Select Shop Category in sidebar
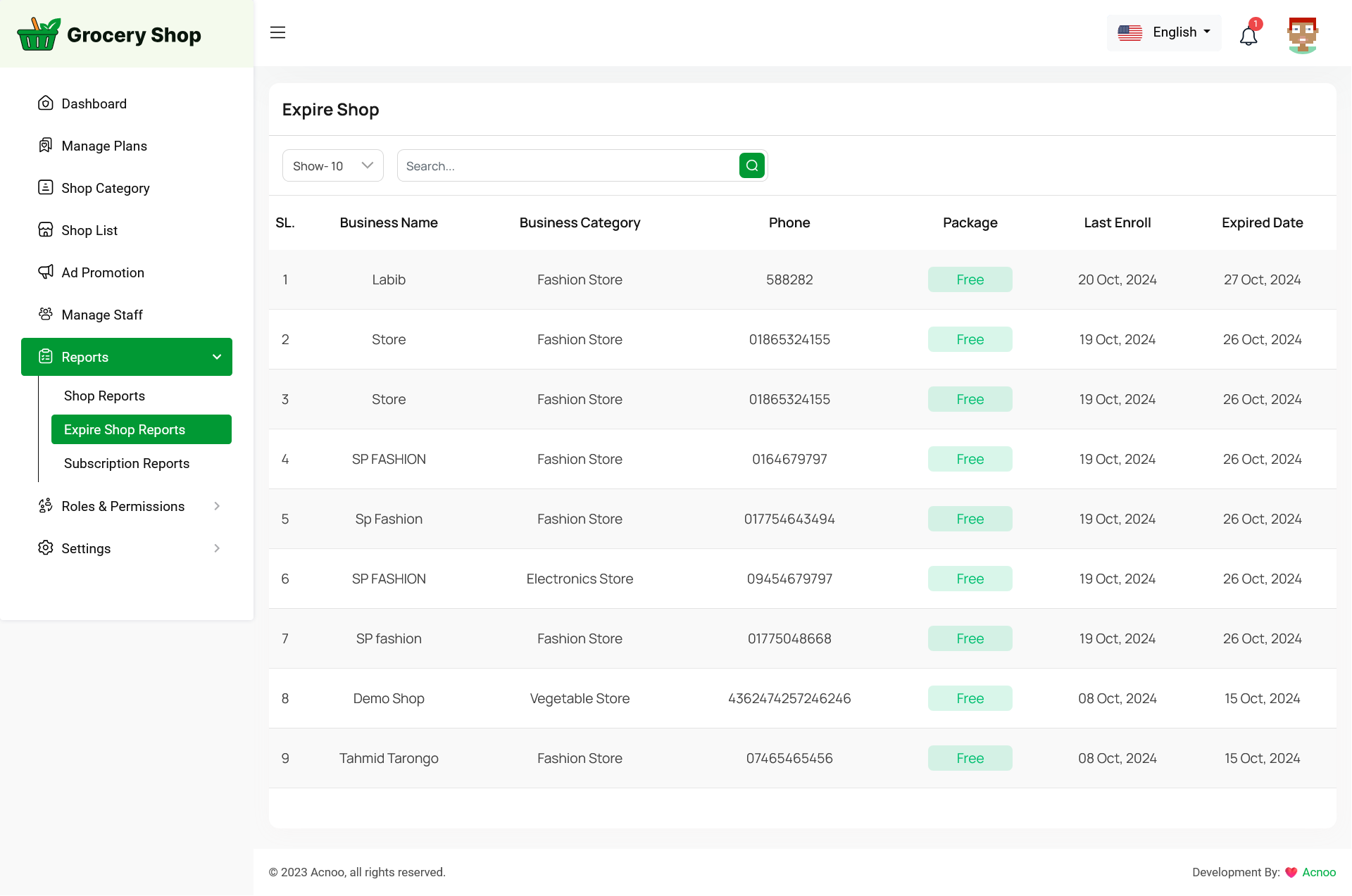Viewport: 1352px width, 896px height. [x=105, y=188]
